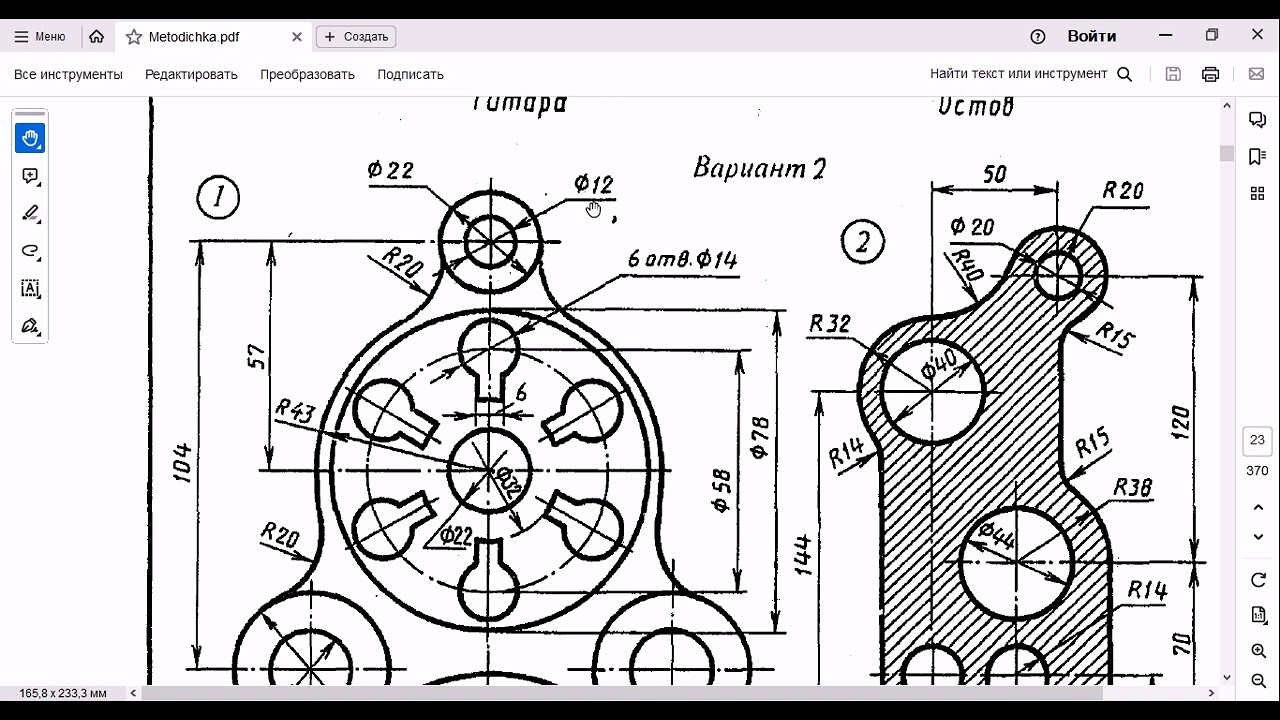Click the total page count 370

coord(1257,471)
